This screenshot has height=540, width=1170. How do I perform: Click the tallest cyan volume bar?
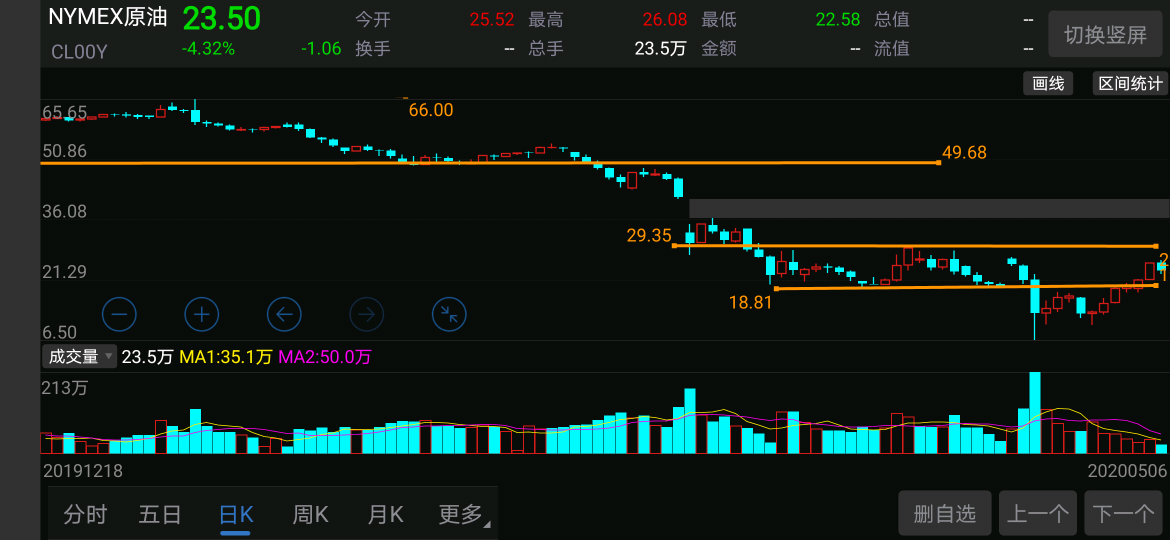click(x=1035, y=412)
